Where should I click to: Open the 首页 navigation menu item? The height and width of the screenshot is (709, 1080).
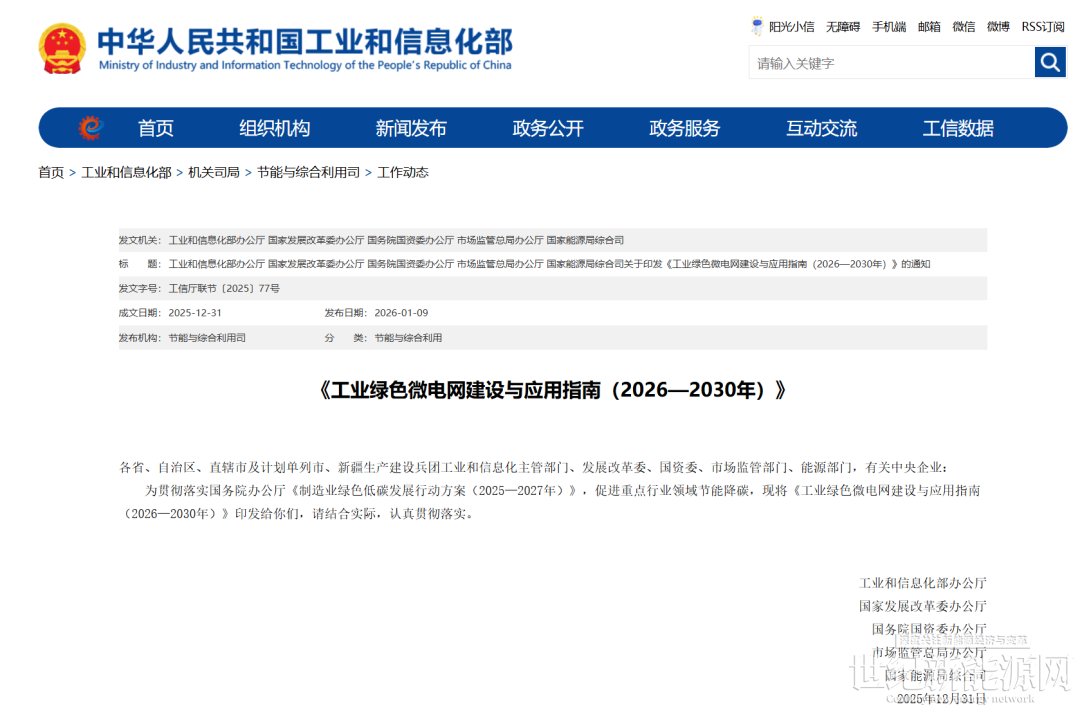pyautogui.click(x=156, y=128)
